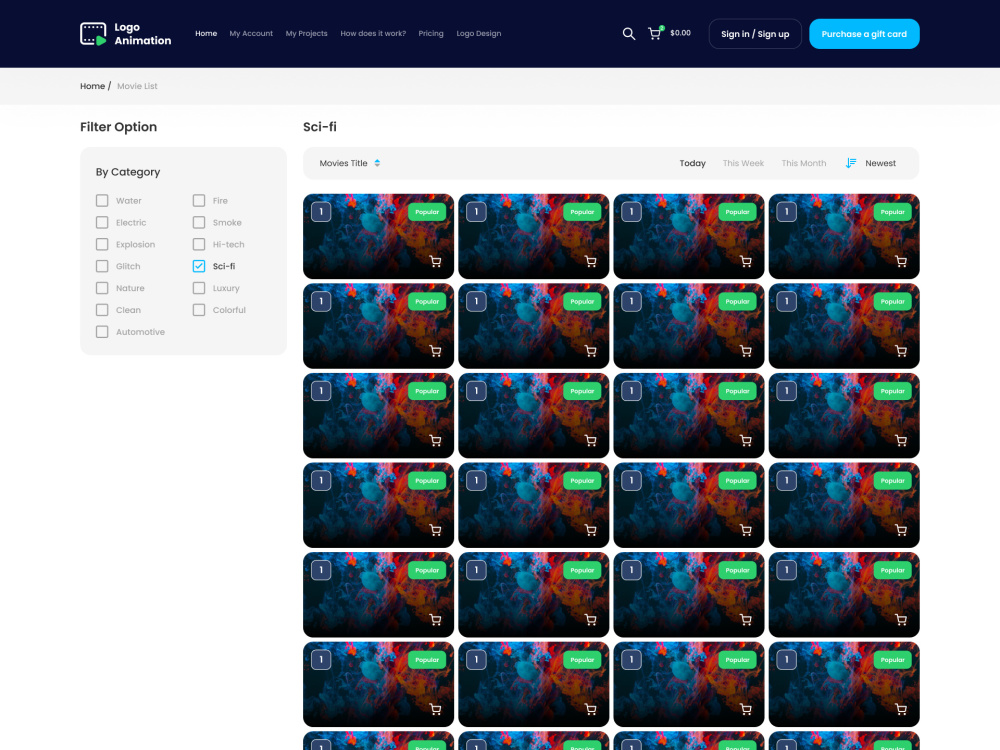Viewport: 1000px width, 750px height.
Task: Enable the Explosion filter
Action: click(102, 244)
